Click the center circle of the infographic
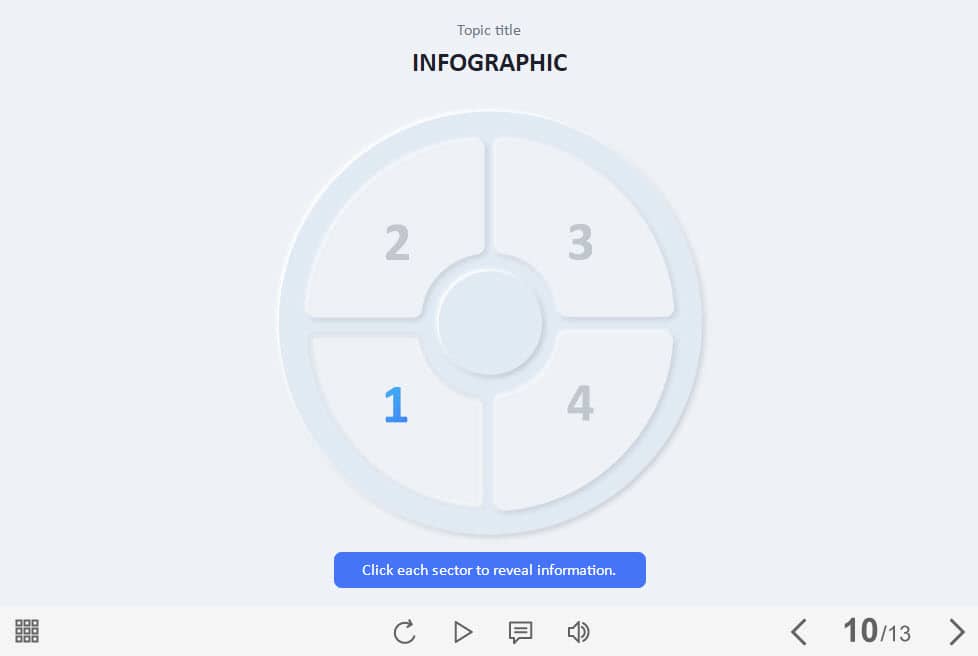 pos(490,323)
